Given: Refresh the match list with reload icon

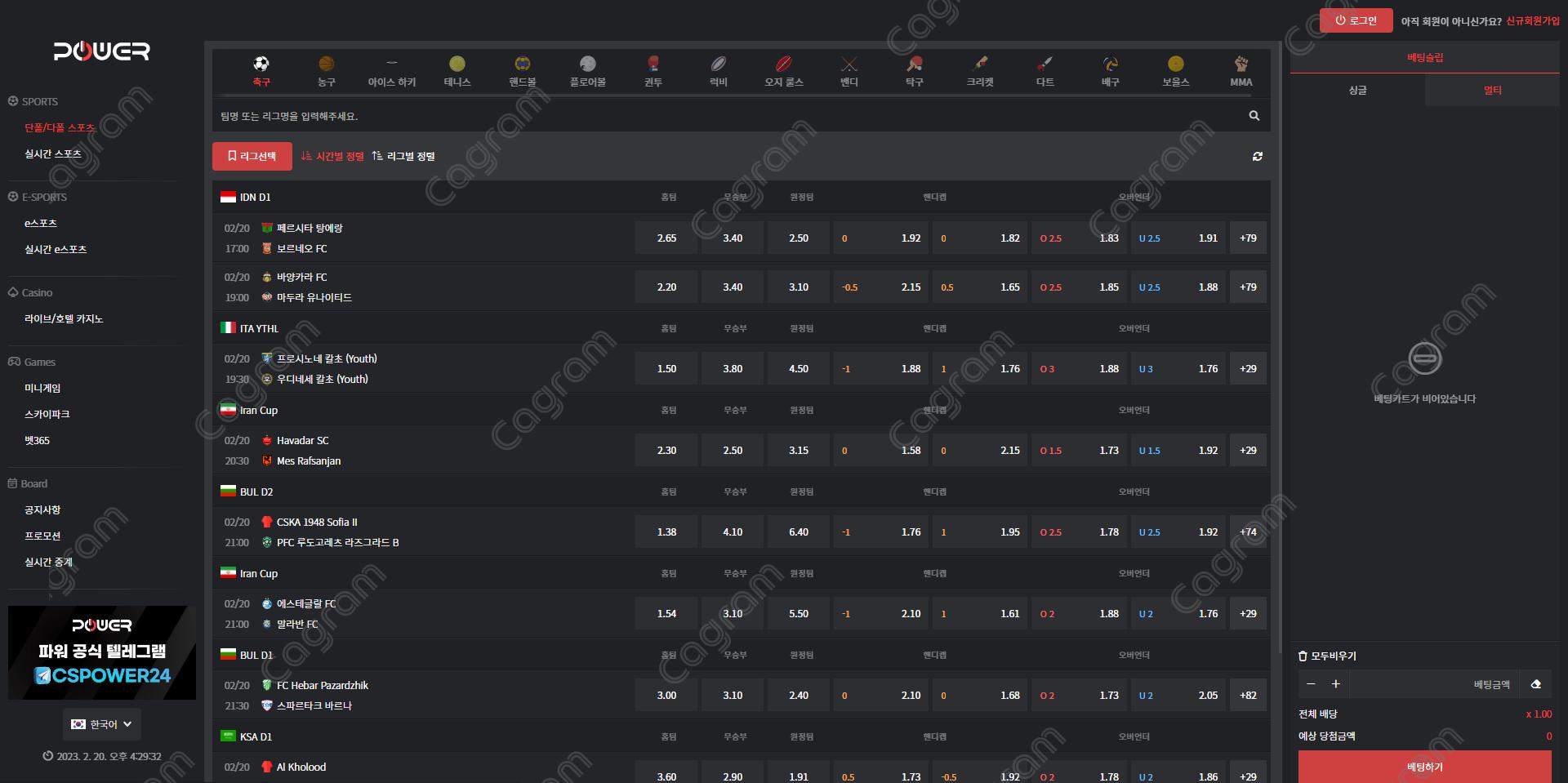Looking at the screenshot, I should (x=1257, y=156).
